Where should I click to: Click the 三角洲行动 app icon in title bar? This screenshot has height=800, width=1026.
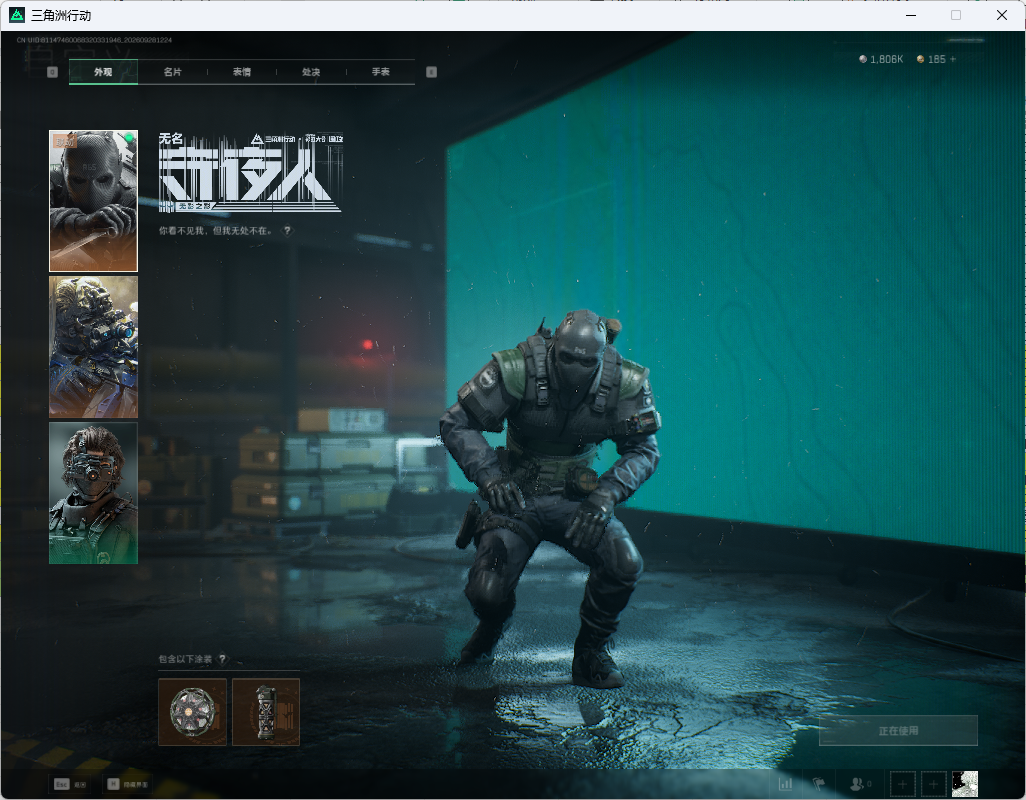click(17, 15)
